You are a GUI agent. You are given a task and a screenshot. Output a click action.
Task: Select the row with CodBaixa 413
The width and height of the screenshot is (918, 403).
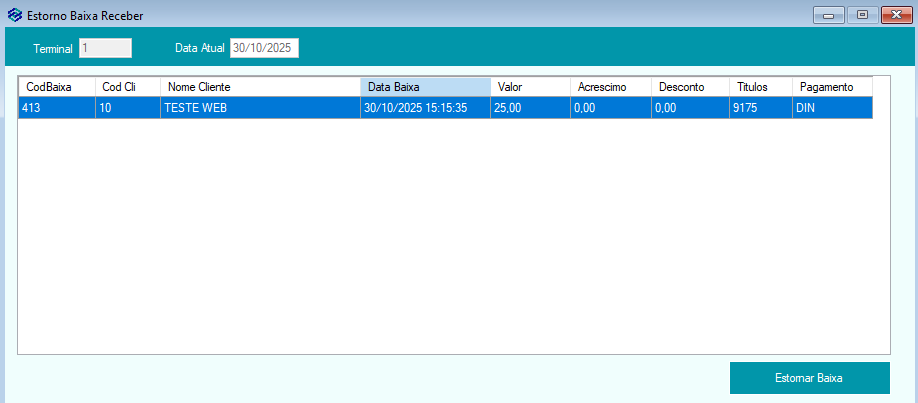point(56,108)
